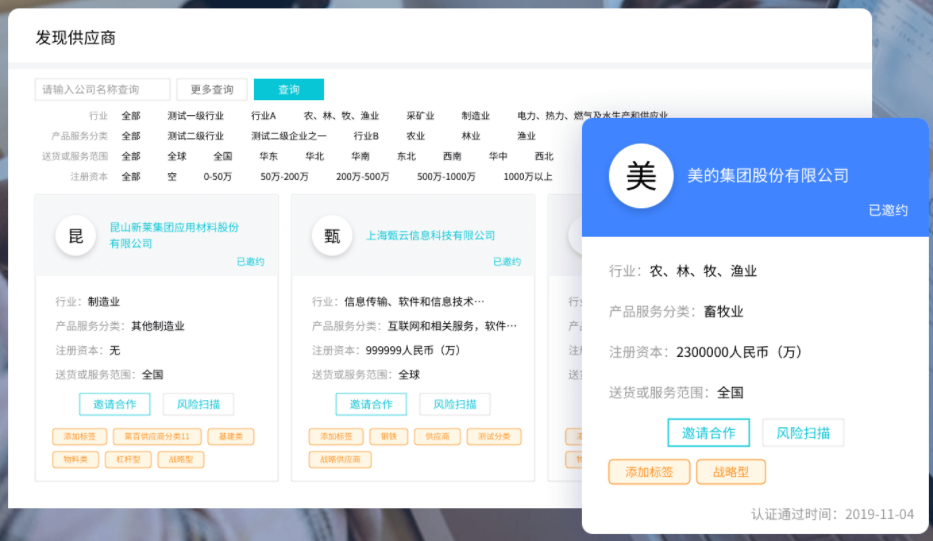Image resolution: width=933 pixels, height=541 pixels.
Task: Focus the company name search field
Action: pos(102,89)
